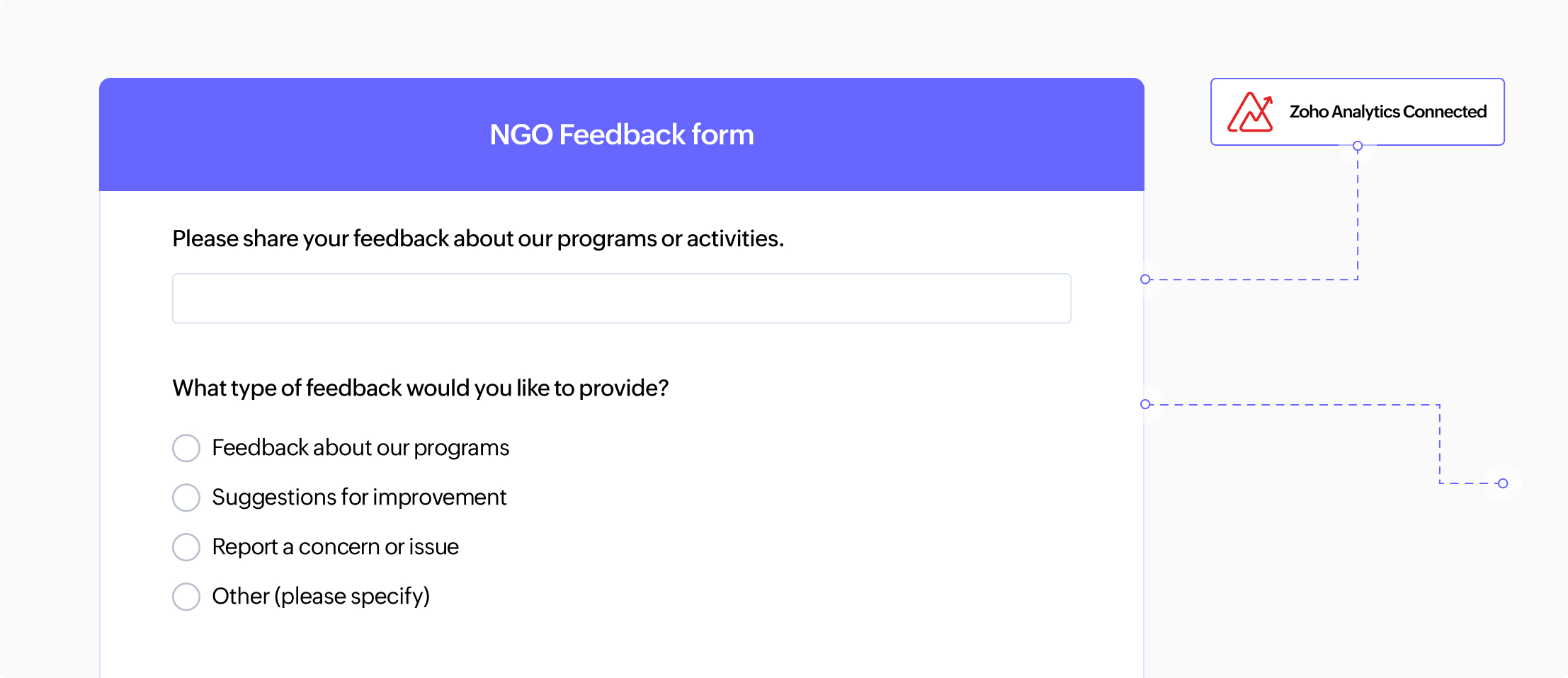Open the Zoho Analytics integration panel
The image size is (1568, 678).
1357,111
